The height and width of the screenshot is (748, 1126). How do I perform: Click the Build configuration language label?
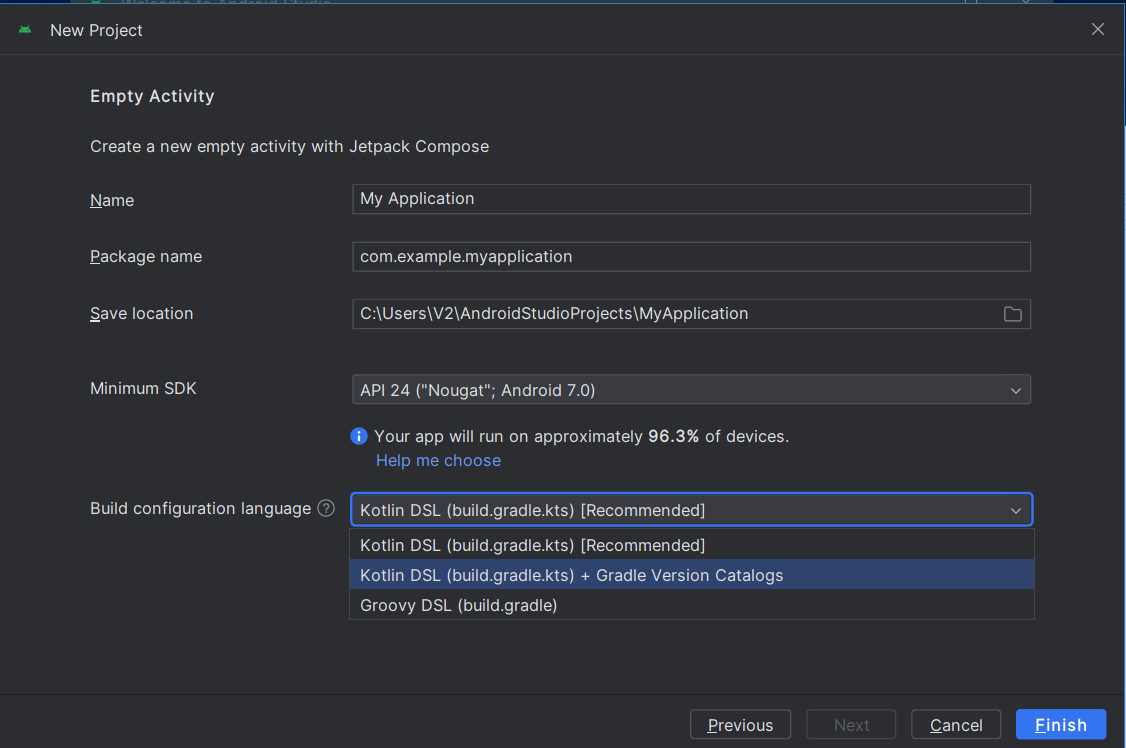tap(200, 508)
